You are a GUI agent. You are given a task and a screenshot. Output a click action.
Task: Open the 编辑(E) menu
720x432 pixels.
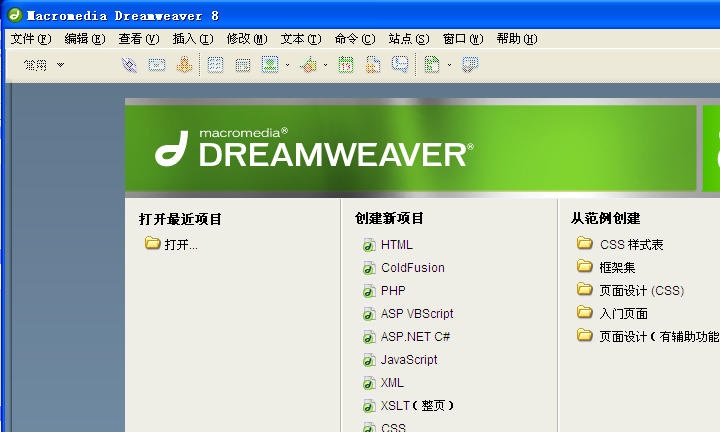85,39
